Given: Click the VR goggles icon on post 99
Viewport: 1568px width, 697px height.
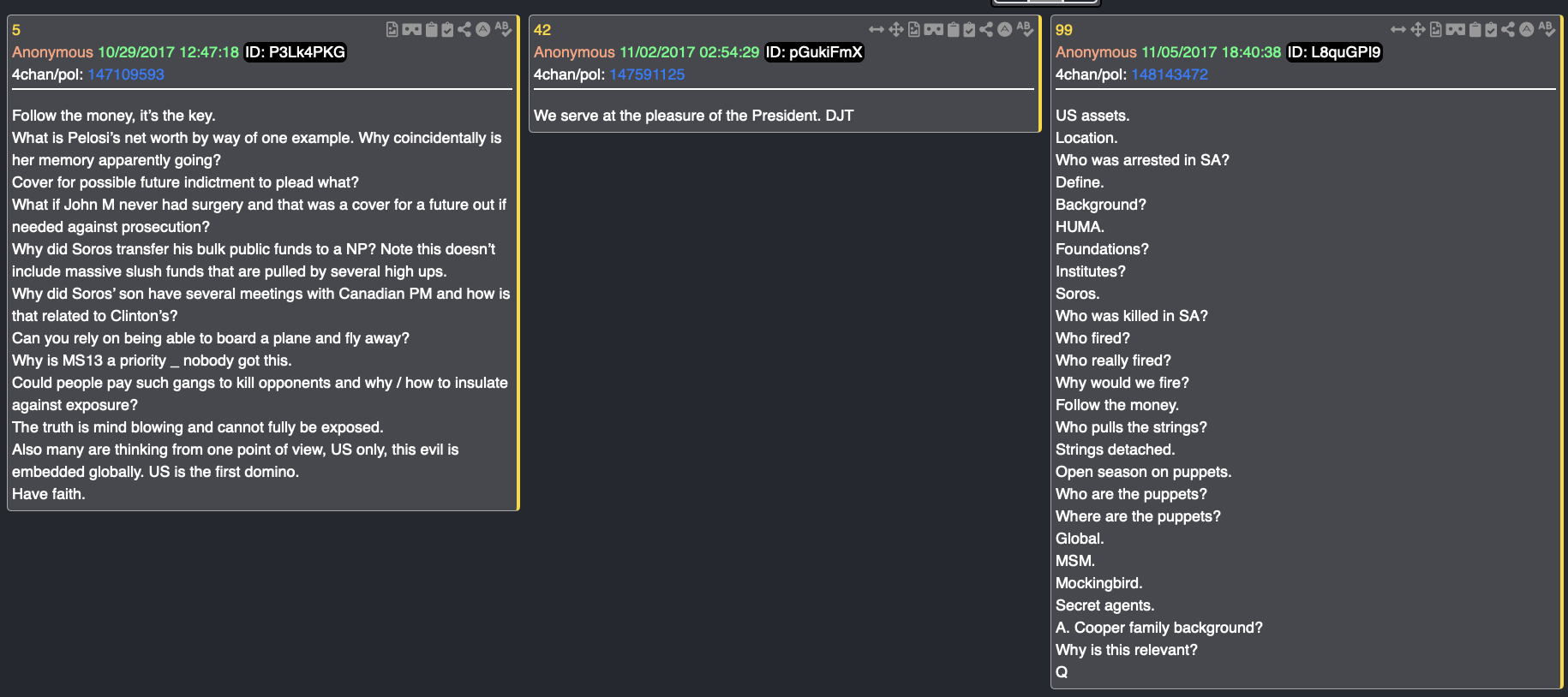Looking at the screenshot, I should click(x=1456, y=29).
